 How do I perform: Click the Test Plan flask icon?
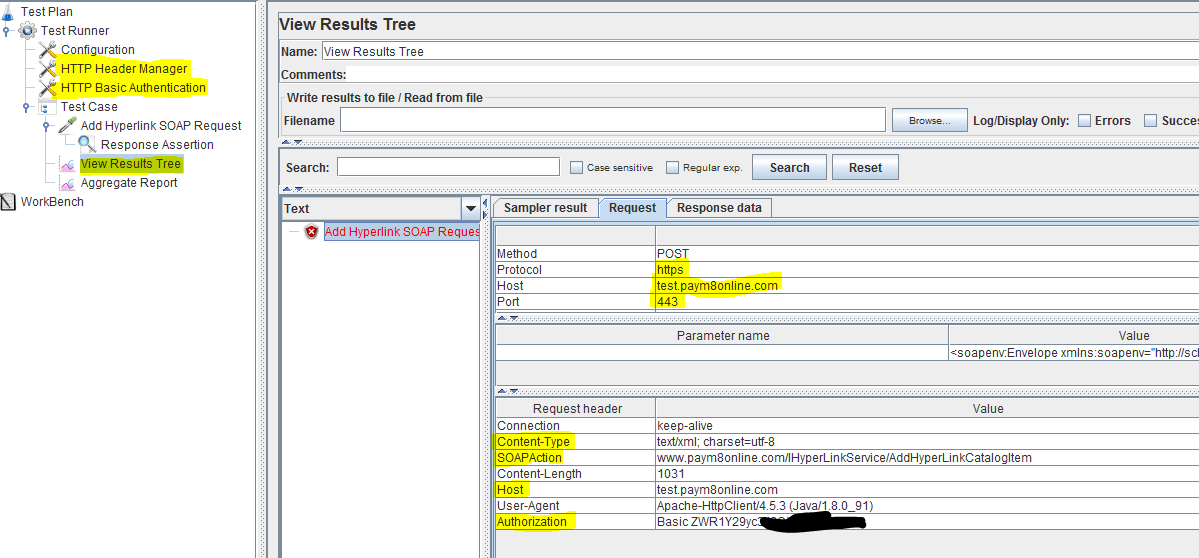pos(8,11)
